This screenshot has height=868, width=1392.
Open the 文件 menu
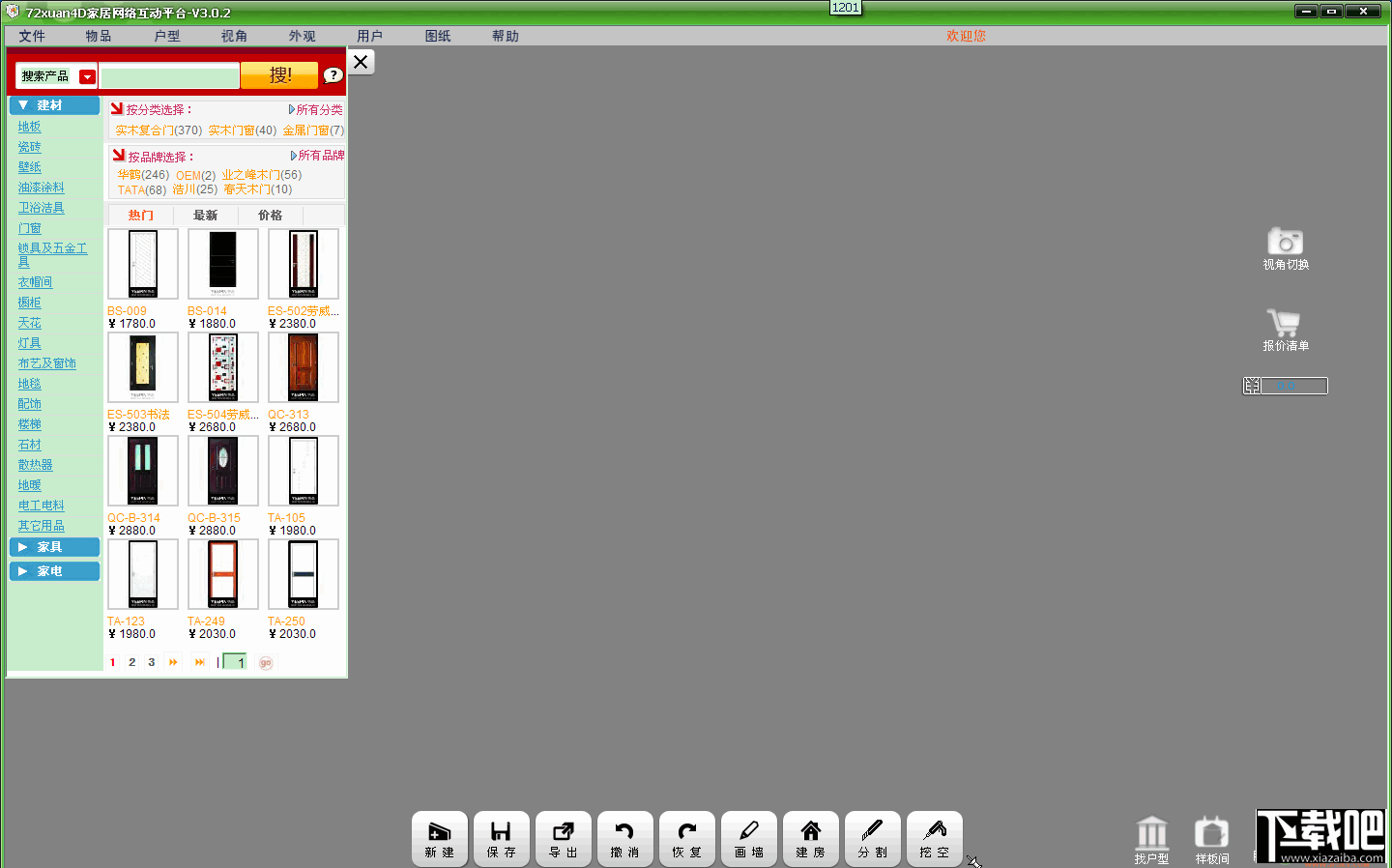click(x=32, y=36)
